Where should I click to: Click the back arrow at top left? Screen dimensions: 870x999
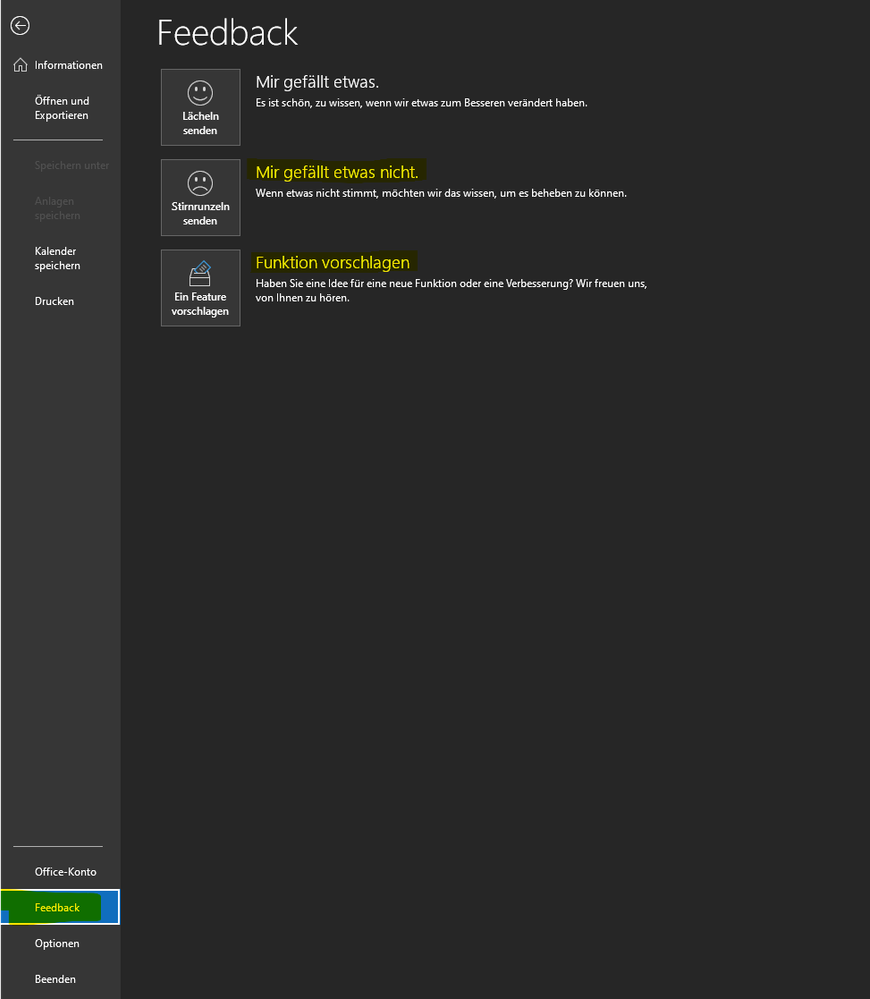pyautogui.click(x=19, y=25)
